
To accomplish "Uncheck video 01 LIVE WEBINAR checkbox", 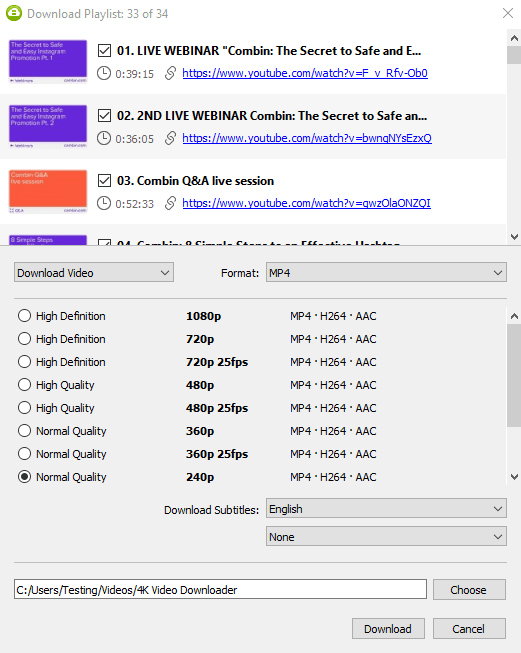I will 104,51.
